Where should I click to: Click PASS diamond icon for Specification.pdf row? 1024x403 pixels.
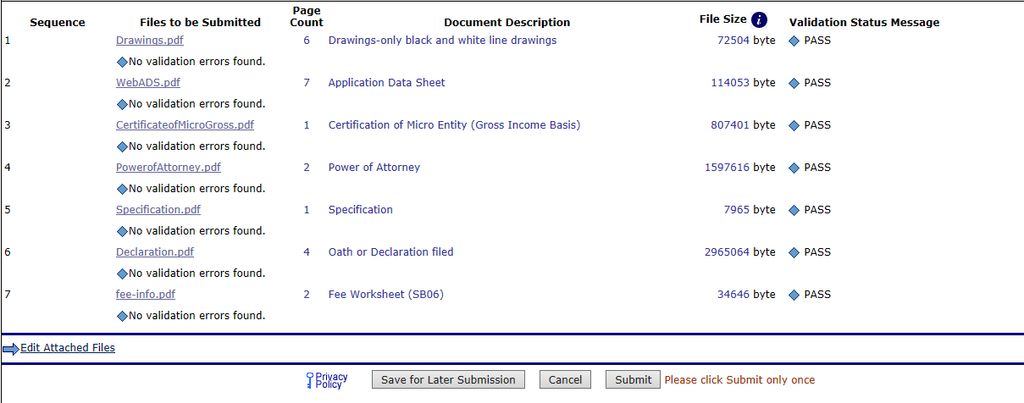(x=794, y=210)
